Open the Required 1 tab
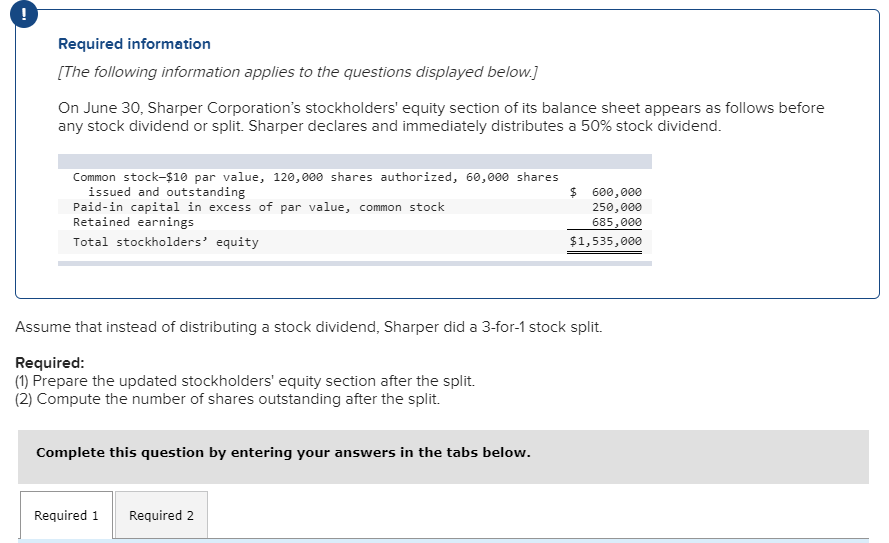The width and height of the screenshot is (889, 543). tap(66, 515)
